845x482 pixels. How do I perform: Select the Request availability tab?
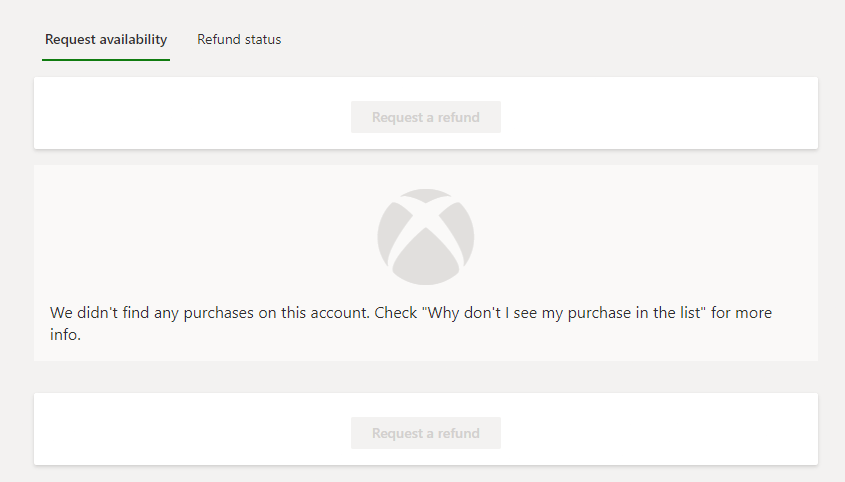[106, 39]
